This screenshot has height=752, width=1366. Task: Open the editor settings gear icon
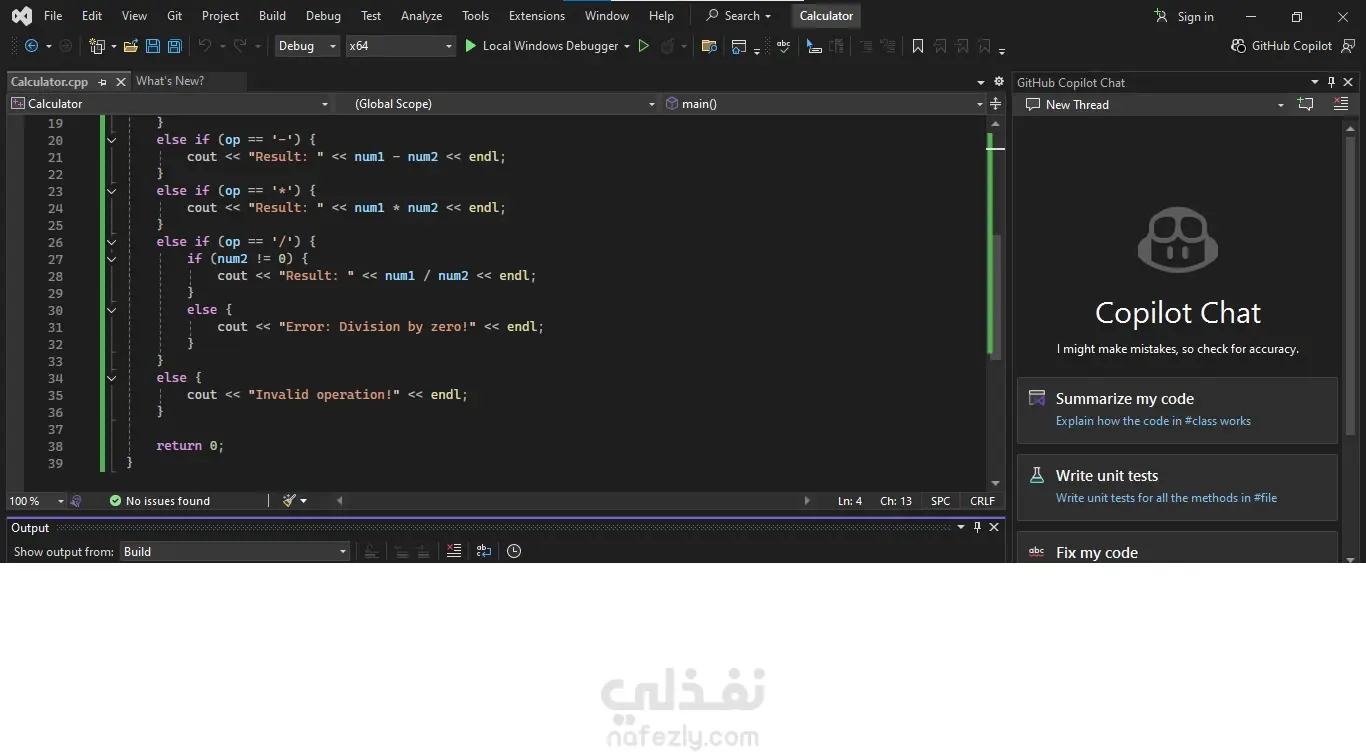(x=998, y=82)
